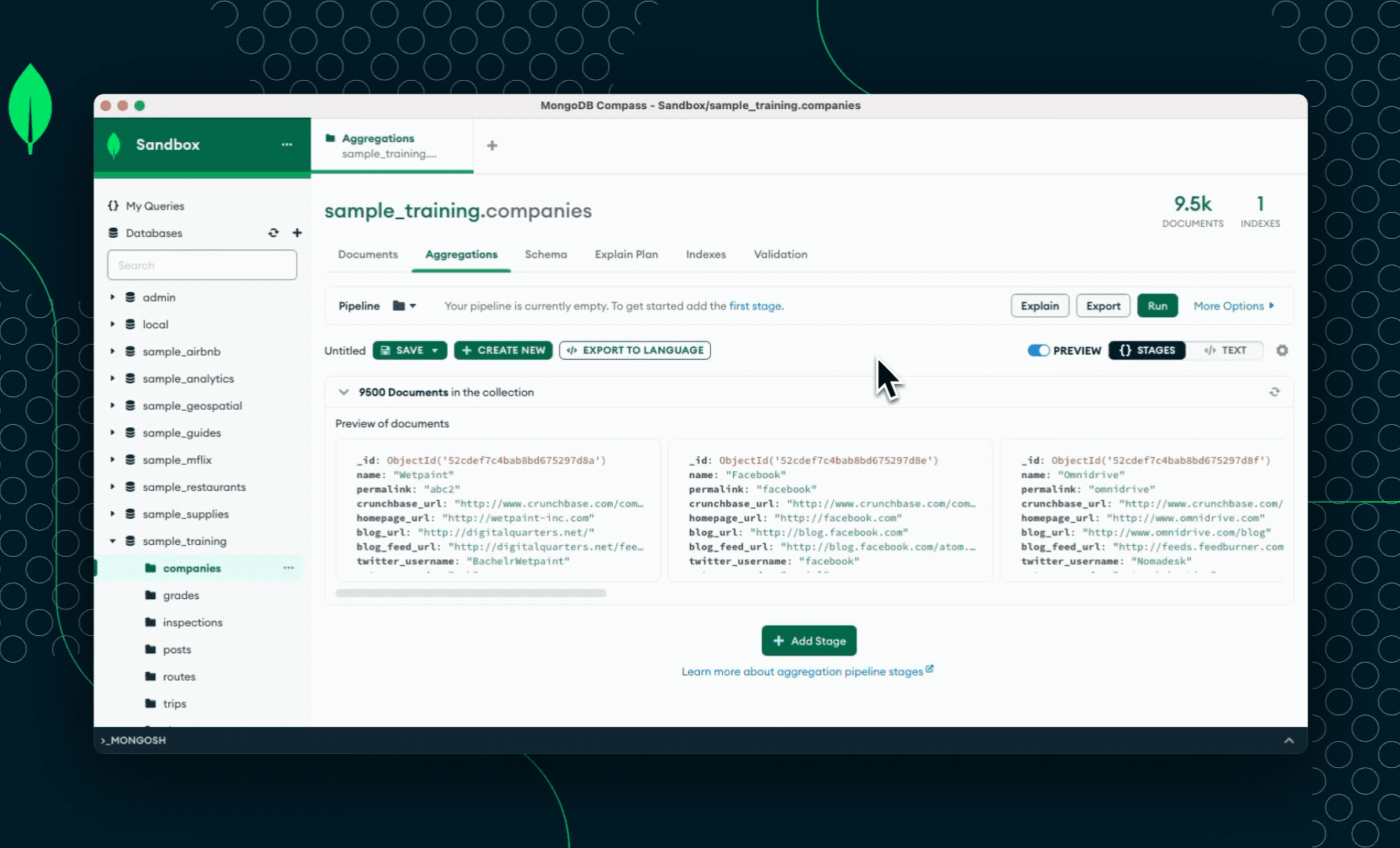1400x848 pixels.
Task: Click the Facebook document preview card
Action: (830, 510)
